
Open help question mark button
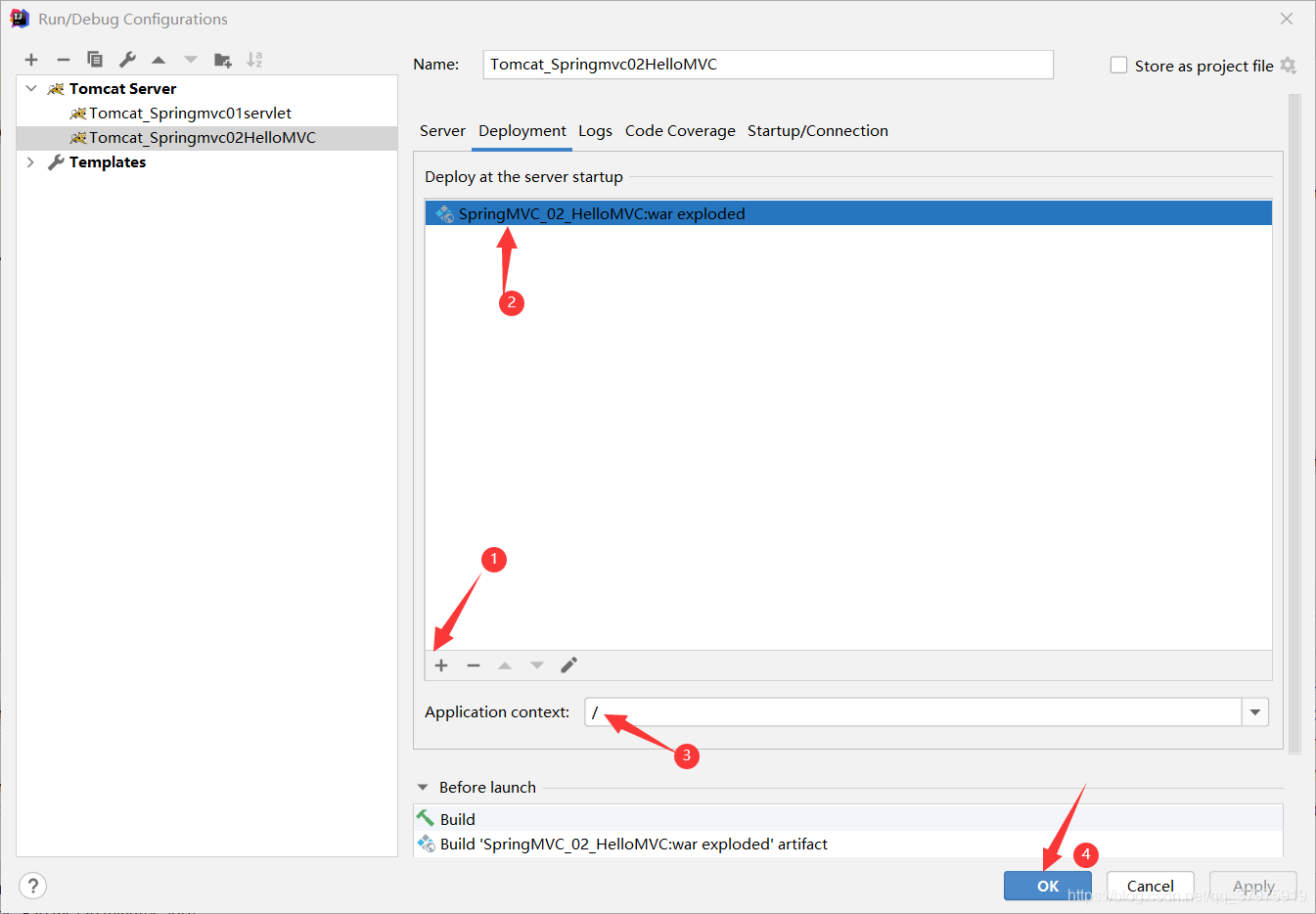[x=33, y=886]
